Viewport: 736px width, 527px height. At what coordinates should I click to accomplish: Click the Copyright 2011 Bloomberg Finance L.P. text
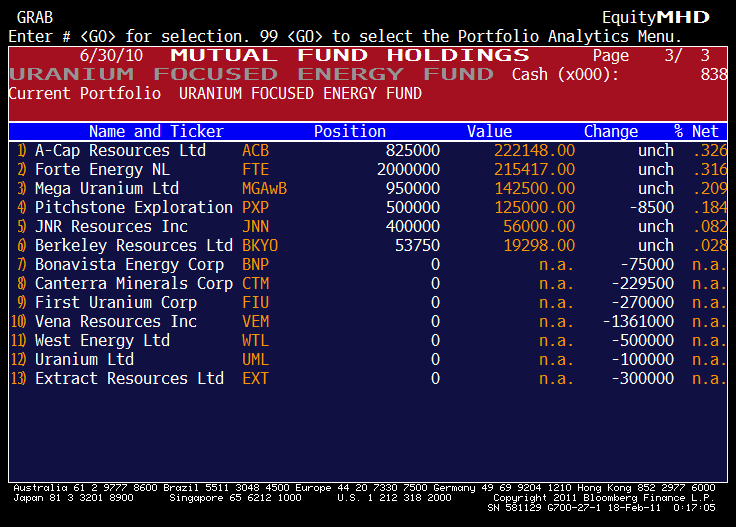click(x=604, y=498)
